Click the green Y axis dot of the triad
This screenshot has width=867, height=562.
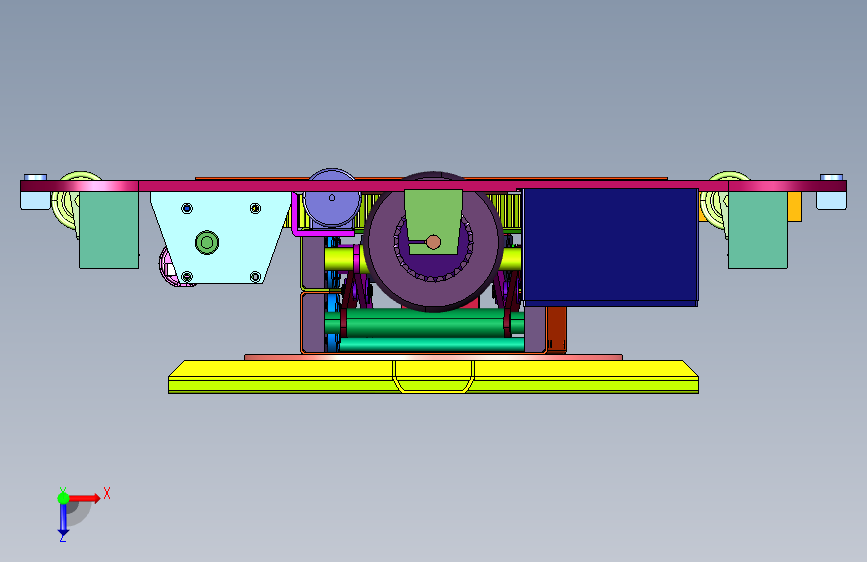[x=63, y=498]
